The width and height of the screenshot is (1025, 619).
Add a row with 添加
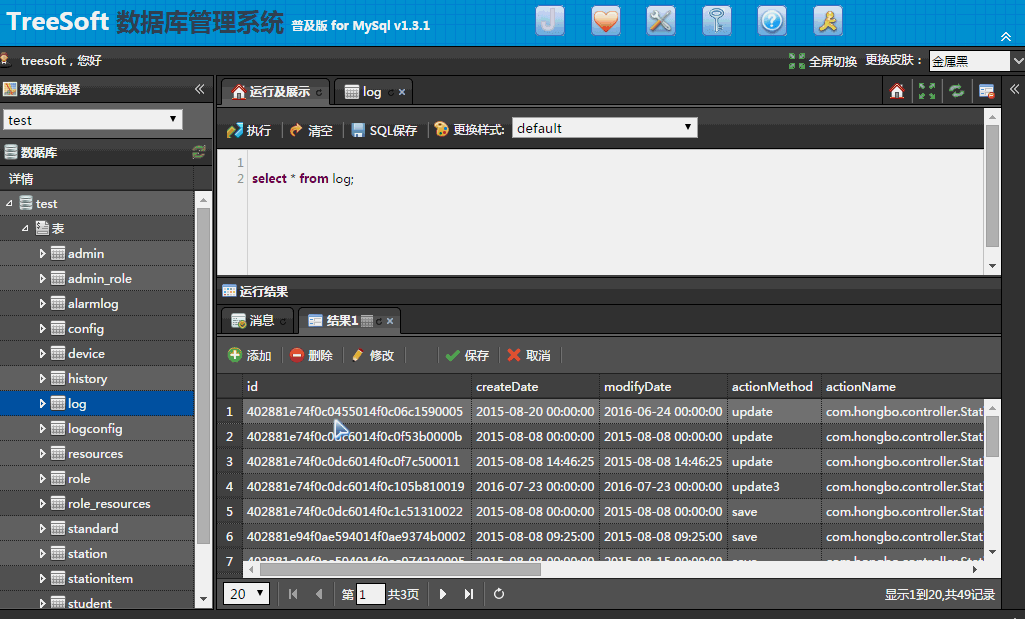point(249,355)
